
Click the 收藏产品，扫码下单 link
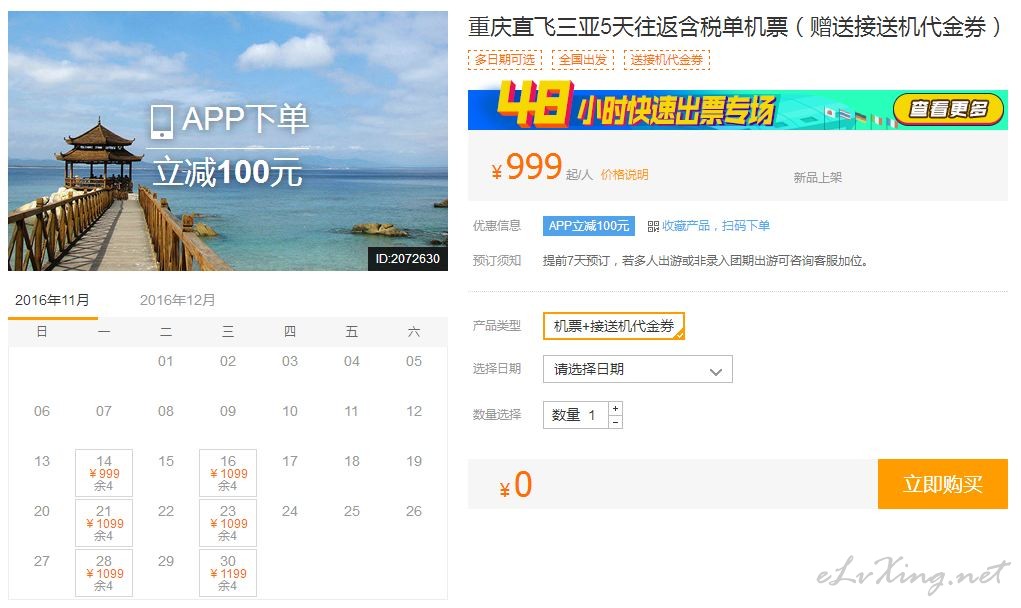click(716, 226)
